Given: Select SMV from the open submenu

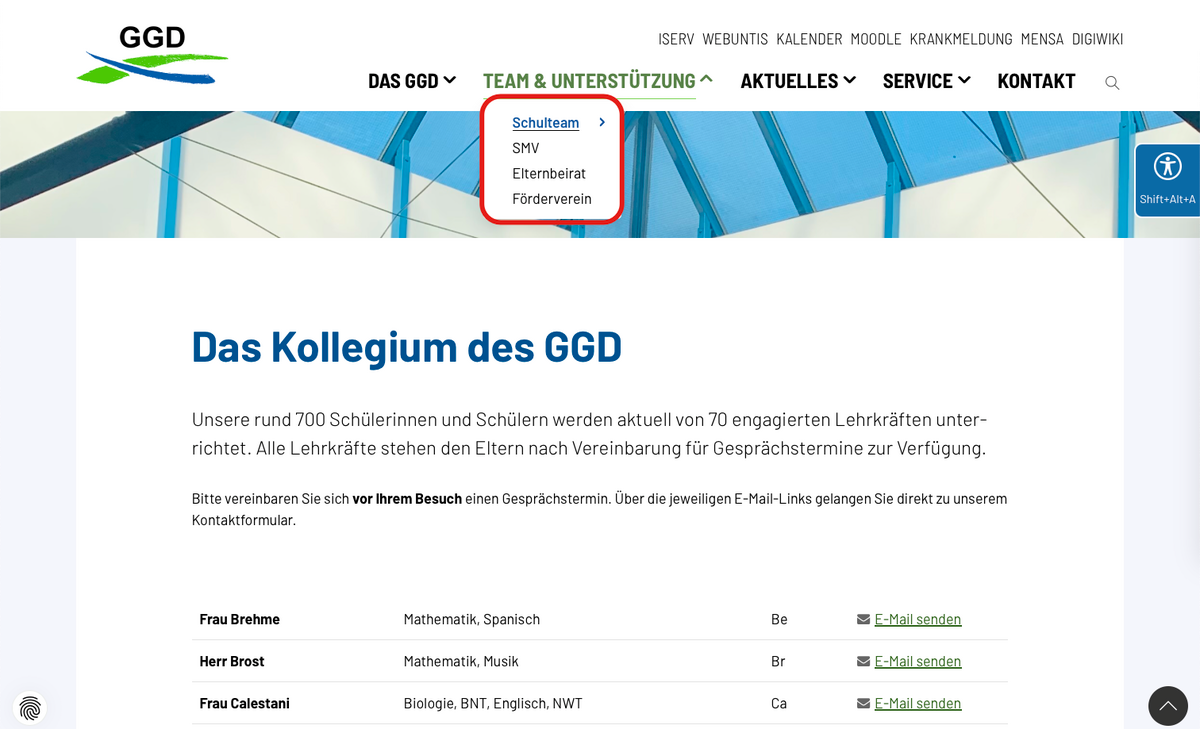Looking at the screenshot, I should [526, 149].
